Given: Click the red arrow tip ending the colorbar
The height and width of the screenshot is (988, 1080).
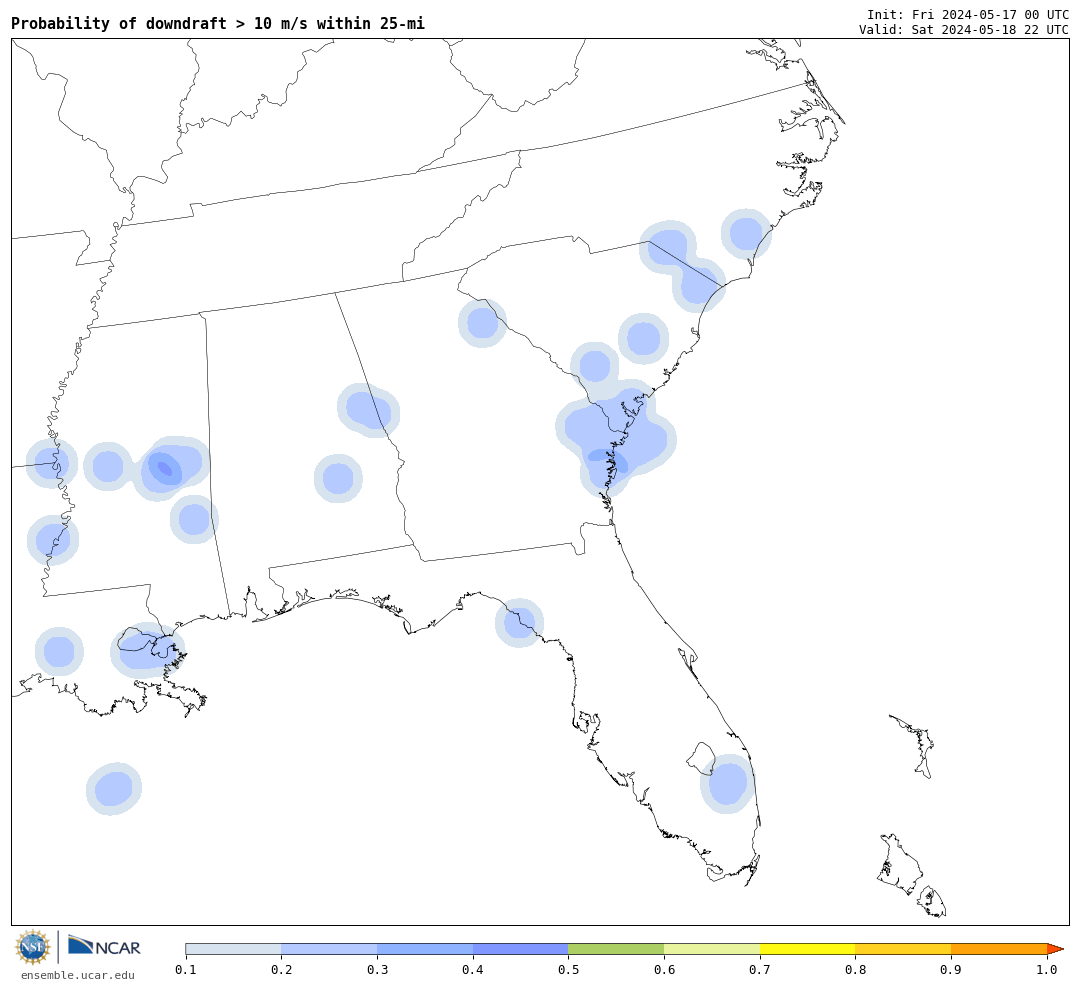Looking at the screenshot, I should [x=1055, y=949].
